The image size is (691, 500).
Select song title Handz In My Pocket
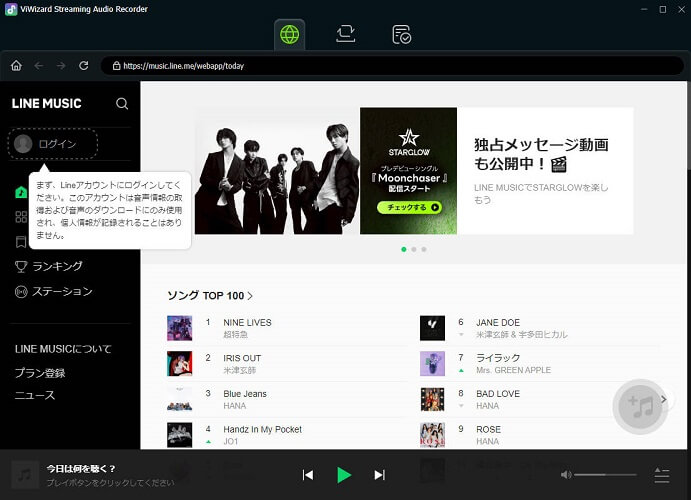pos(263,430)
